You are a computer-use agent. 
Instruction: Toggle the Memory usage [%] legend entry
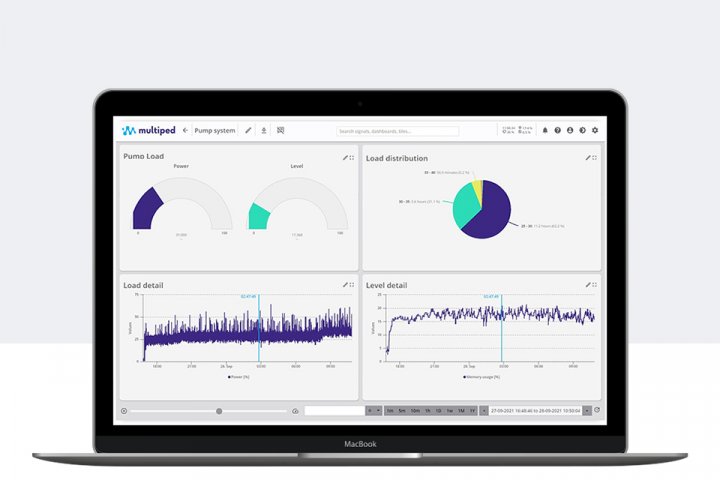pos(482,377)
